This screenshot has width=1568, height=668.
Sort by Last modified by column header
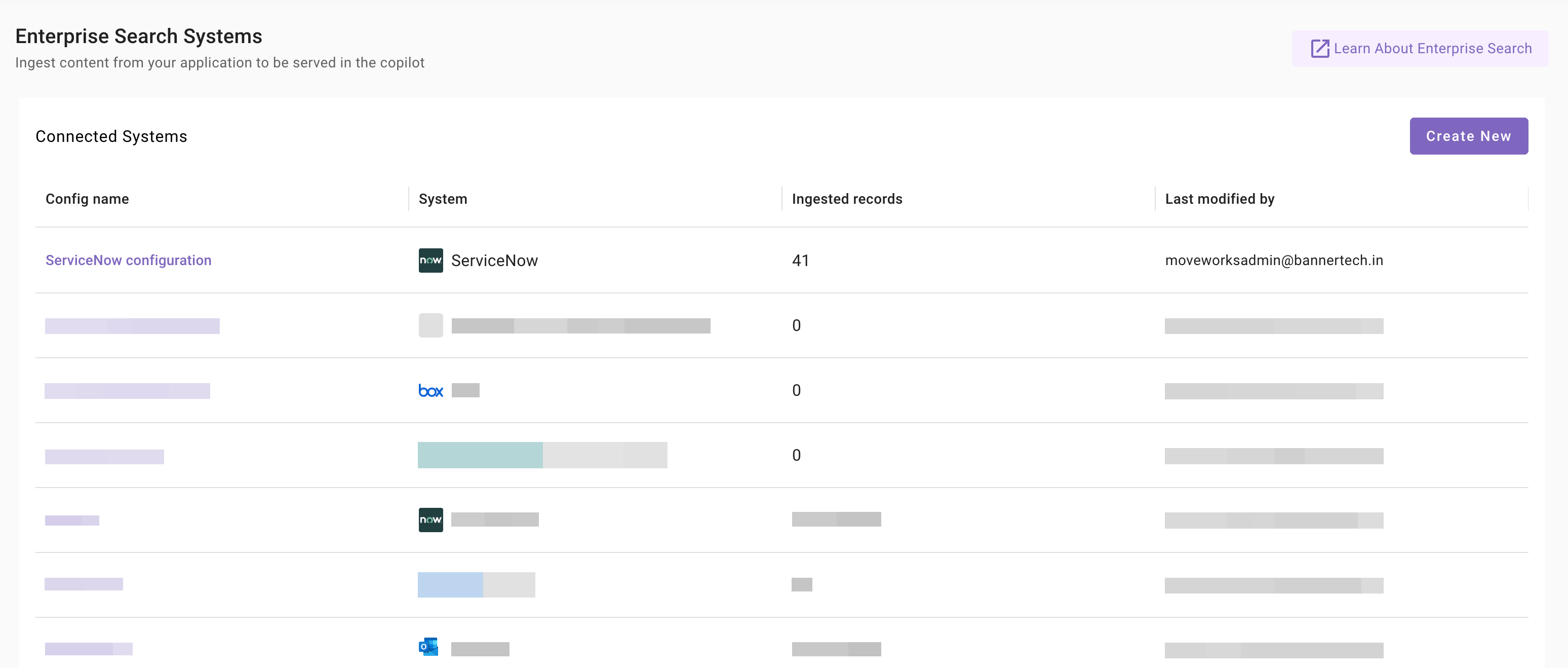point(1219,199)
